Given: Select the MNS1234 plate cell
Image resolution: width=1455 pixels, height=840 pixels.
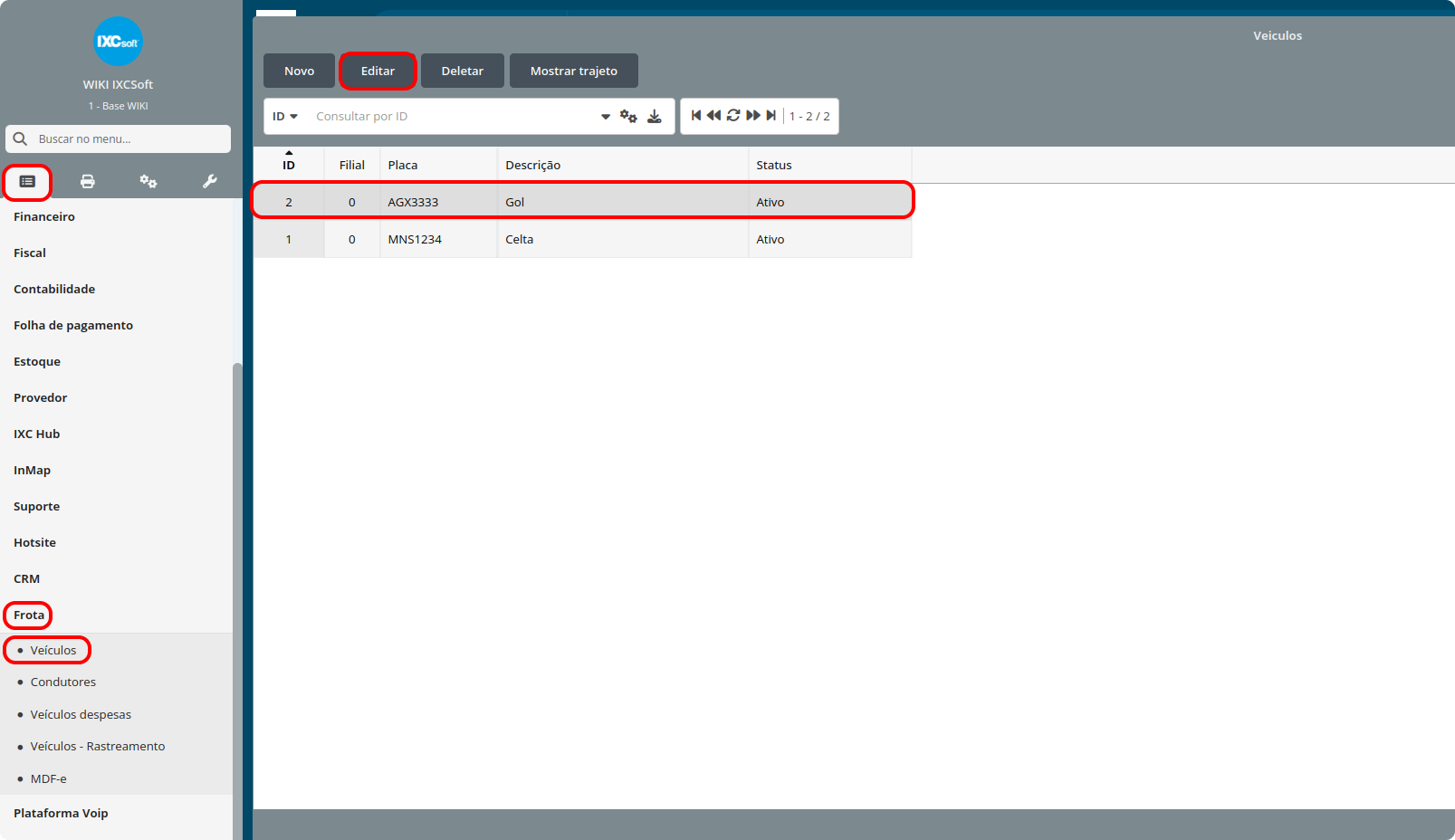Looking at the screenshot, I should point(439,239).
